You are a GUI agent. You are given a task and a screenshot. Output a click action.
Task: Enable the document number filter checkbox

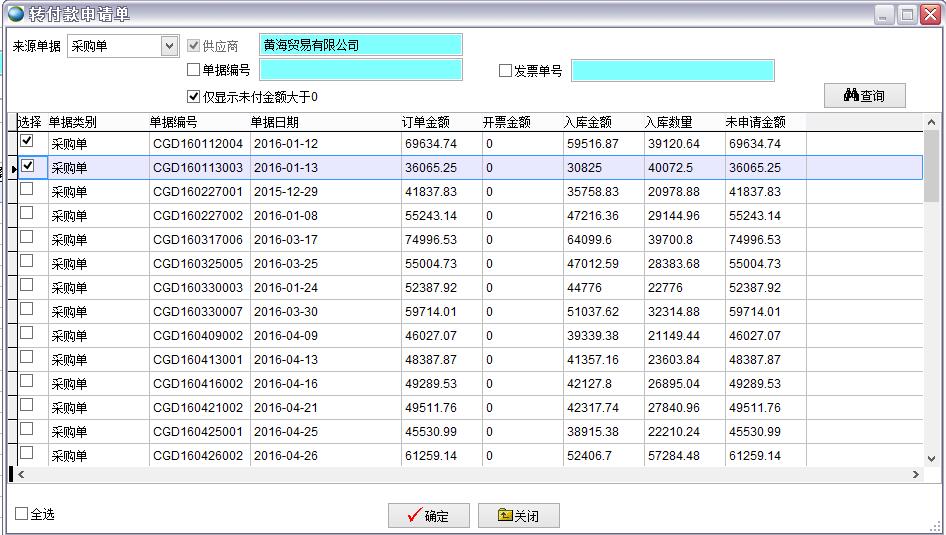(x=194, y=70)
